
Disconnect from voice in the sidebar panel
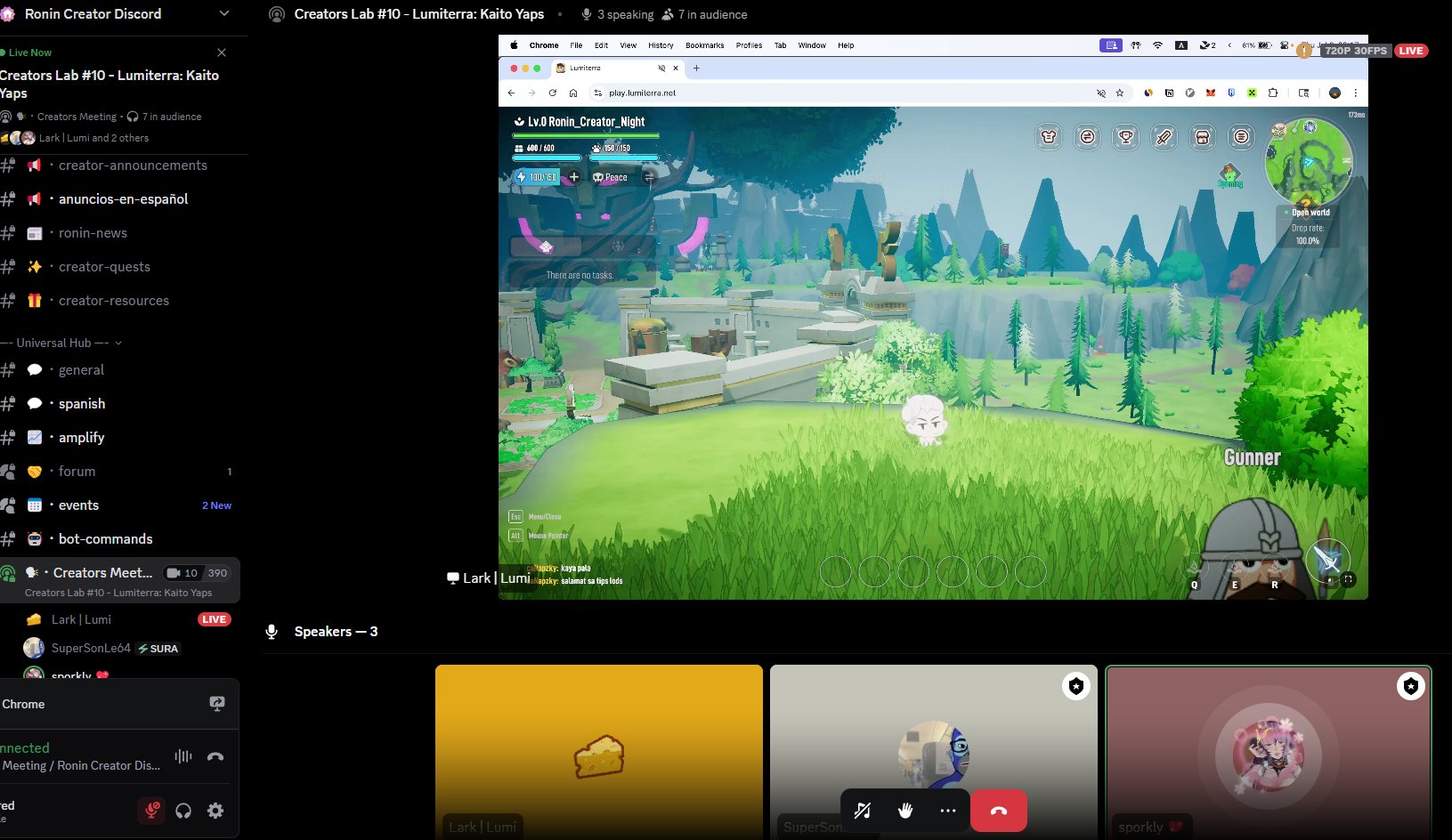pyautogui.click(x=215, y=756)
